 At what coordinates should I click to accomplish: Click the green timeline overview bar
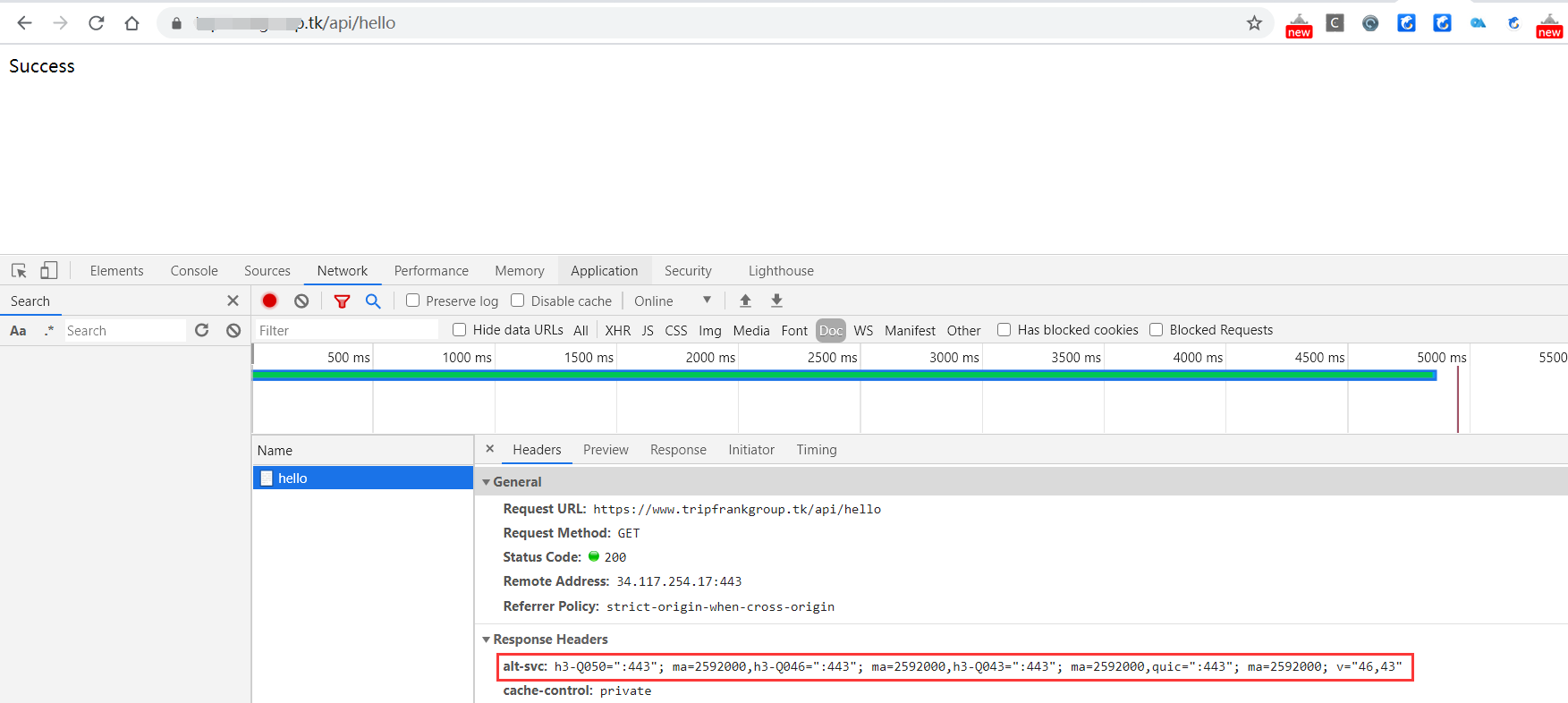point(844,375)
